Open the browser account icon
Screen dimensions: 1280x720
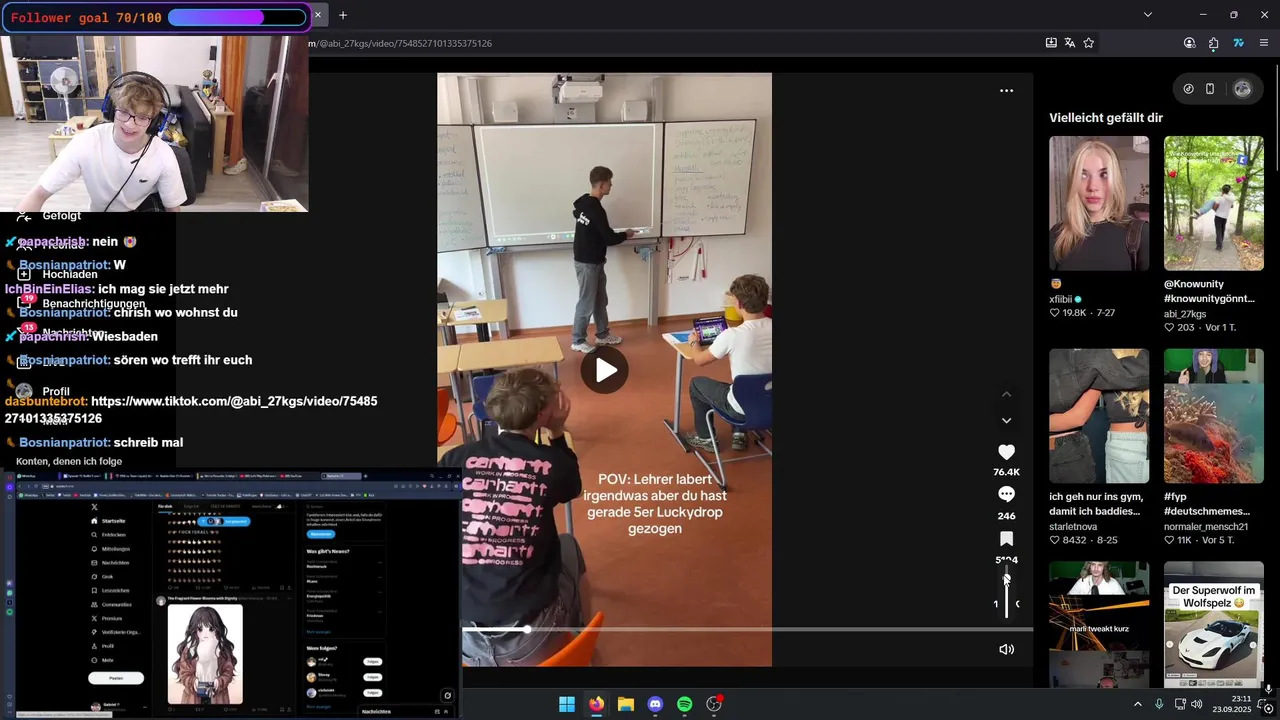point(1189,43)
